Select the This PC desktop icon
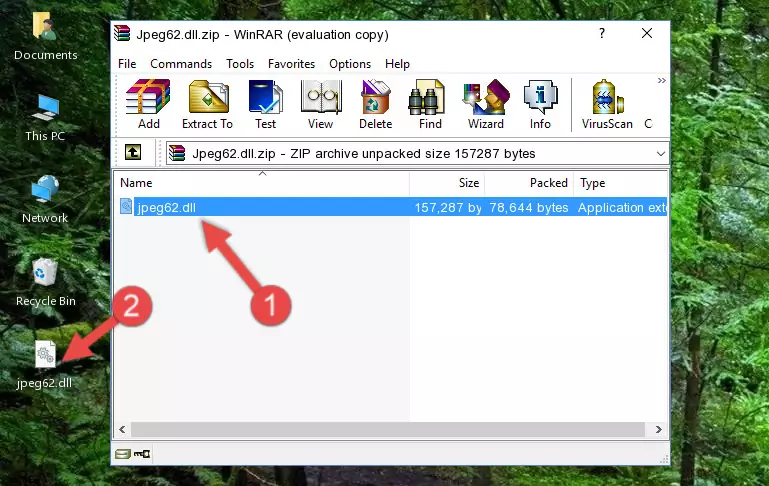Image resolution: width=769 pixels, height=486 pixels. 45,119
